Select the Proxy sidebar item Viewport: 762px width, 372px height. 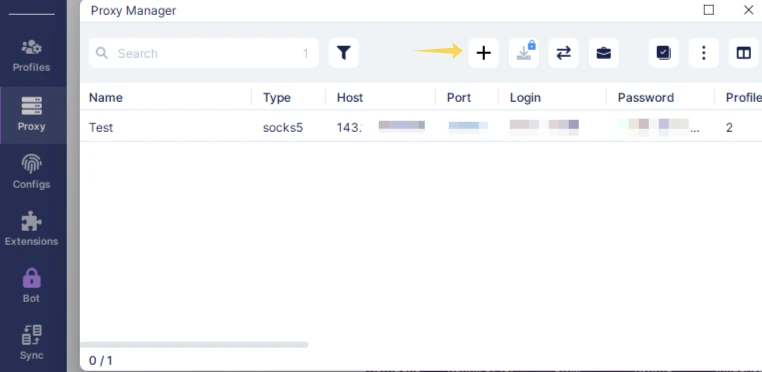tap(32, 115)
